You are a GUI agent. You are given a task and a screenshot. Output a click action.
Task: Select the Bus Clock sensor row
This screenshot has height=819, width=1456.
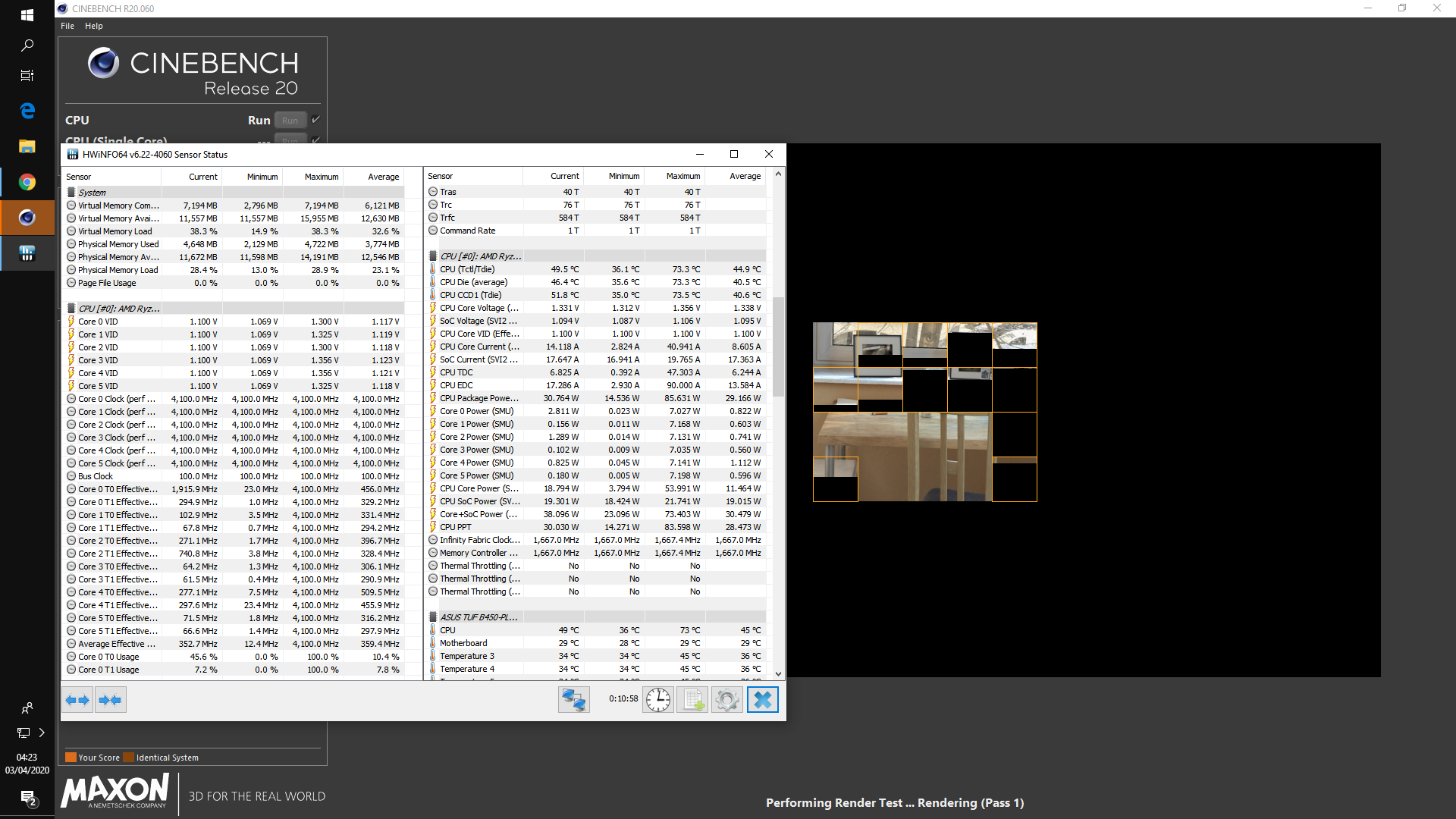click(233, 476)
